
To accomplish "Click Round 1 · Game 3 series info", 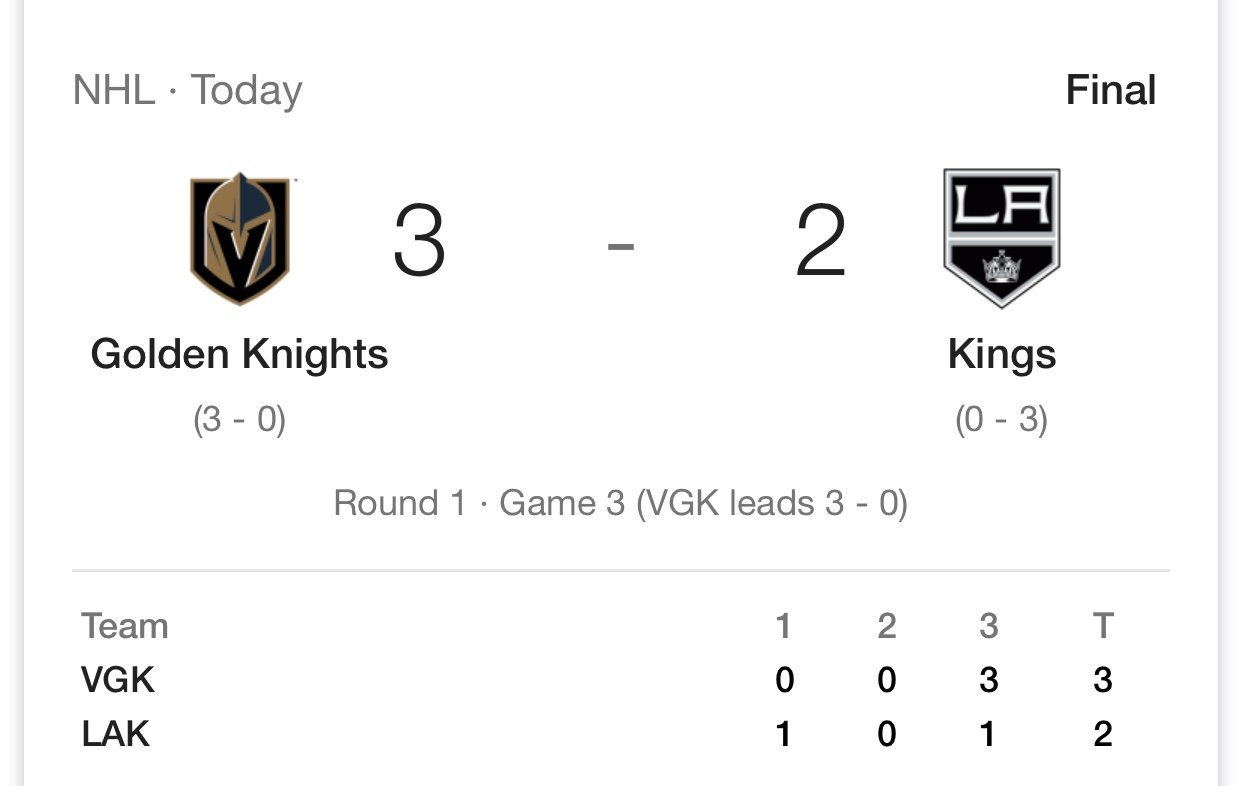I will tap(620, 502).
